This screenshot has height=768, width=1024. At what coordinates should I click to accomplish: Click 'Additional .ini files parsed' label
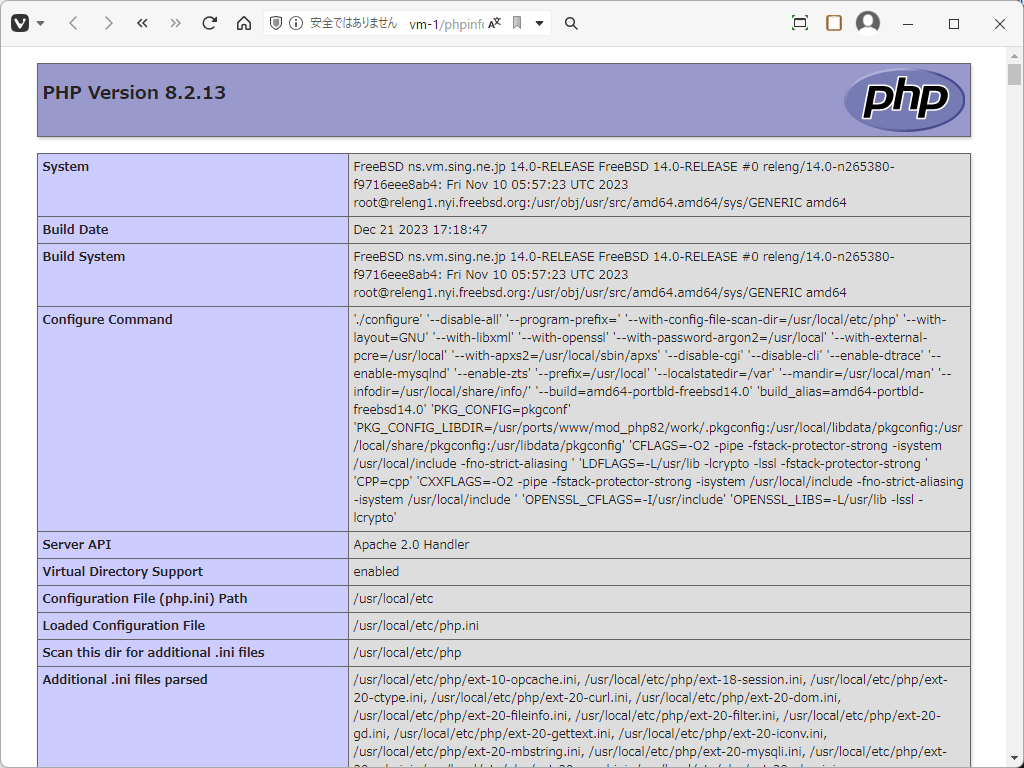125,679
